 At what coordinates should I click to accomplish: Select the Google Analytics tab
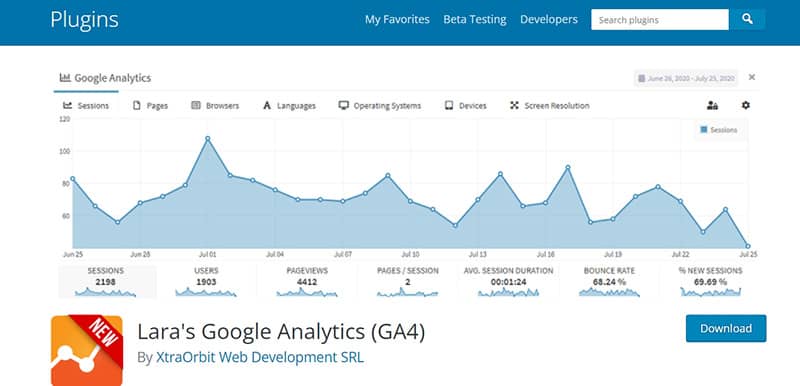tap(105, 78)
